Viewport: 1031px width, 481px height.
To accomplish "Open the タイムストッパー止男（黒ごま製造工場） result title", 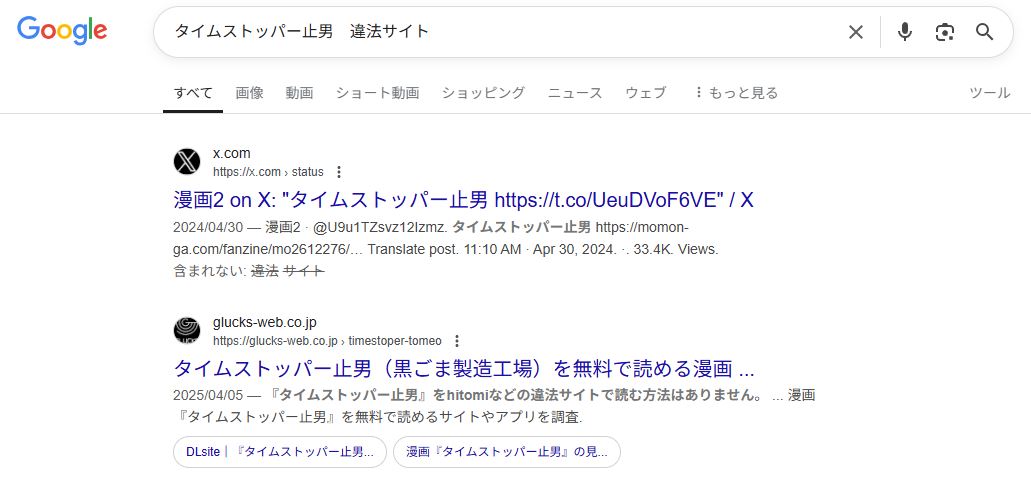I will (x=464, y=369).
